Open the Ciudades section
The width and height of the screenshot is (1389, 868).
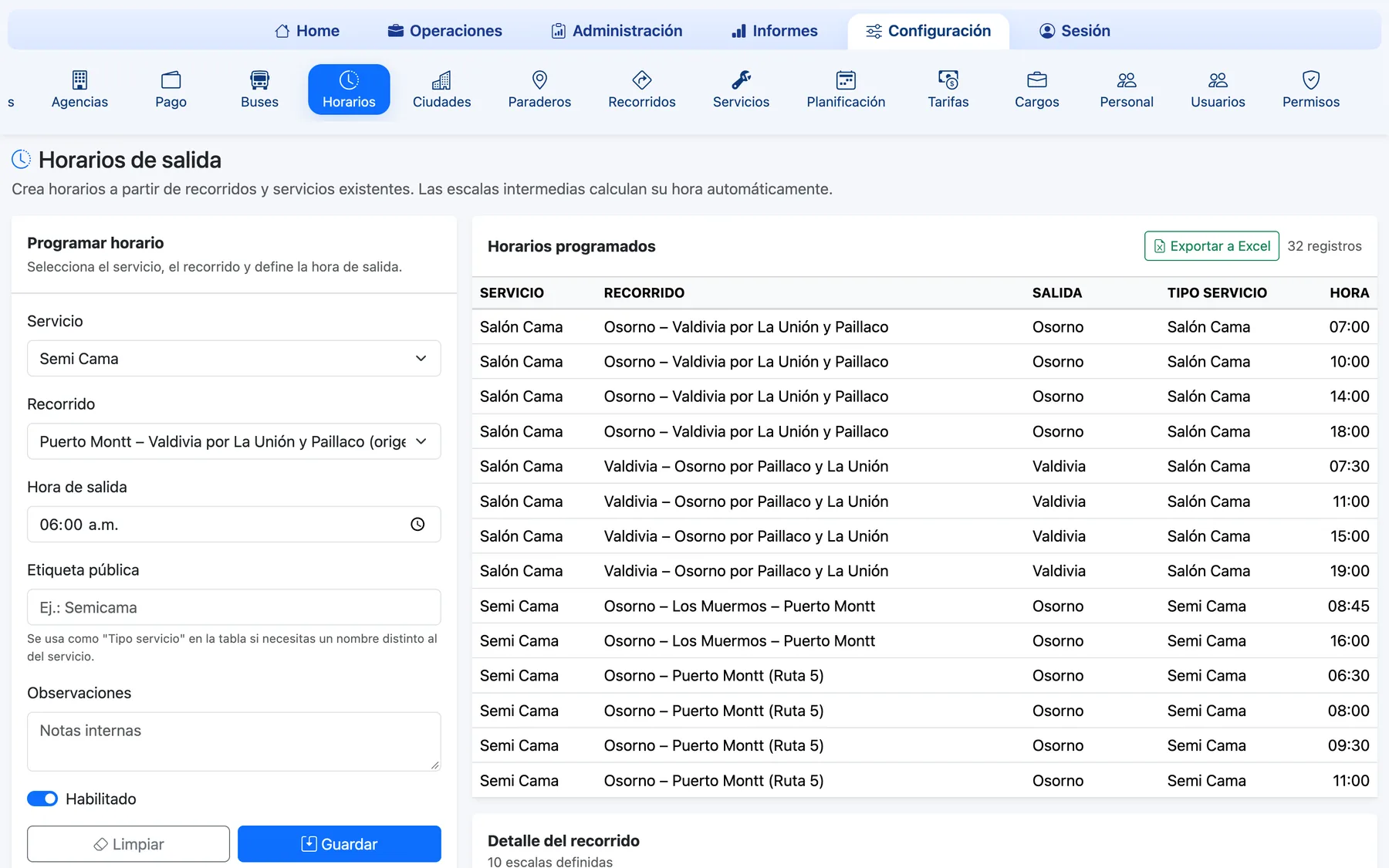(x=441, y=90)
